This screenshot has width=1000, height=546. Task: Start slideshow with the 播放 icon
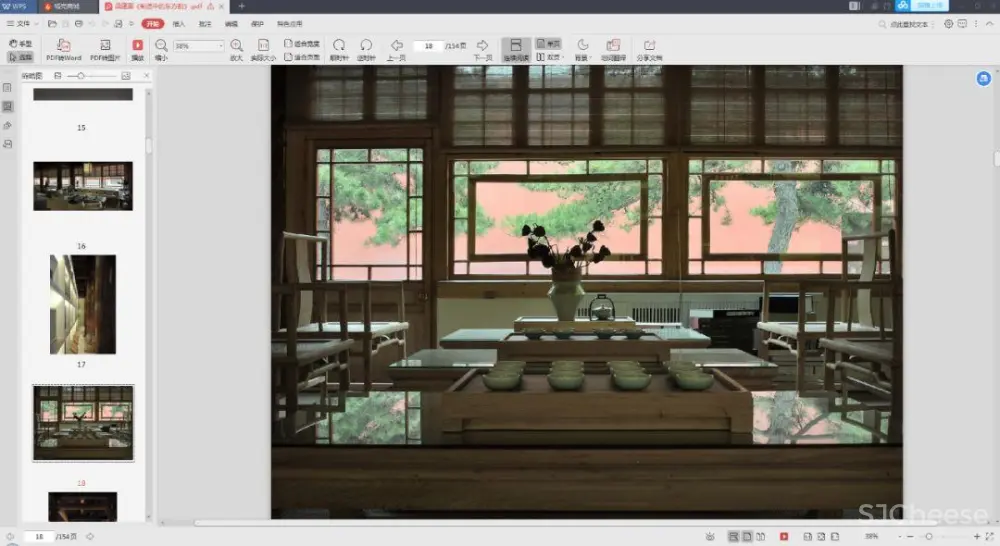coord(137,46)
